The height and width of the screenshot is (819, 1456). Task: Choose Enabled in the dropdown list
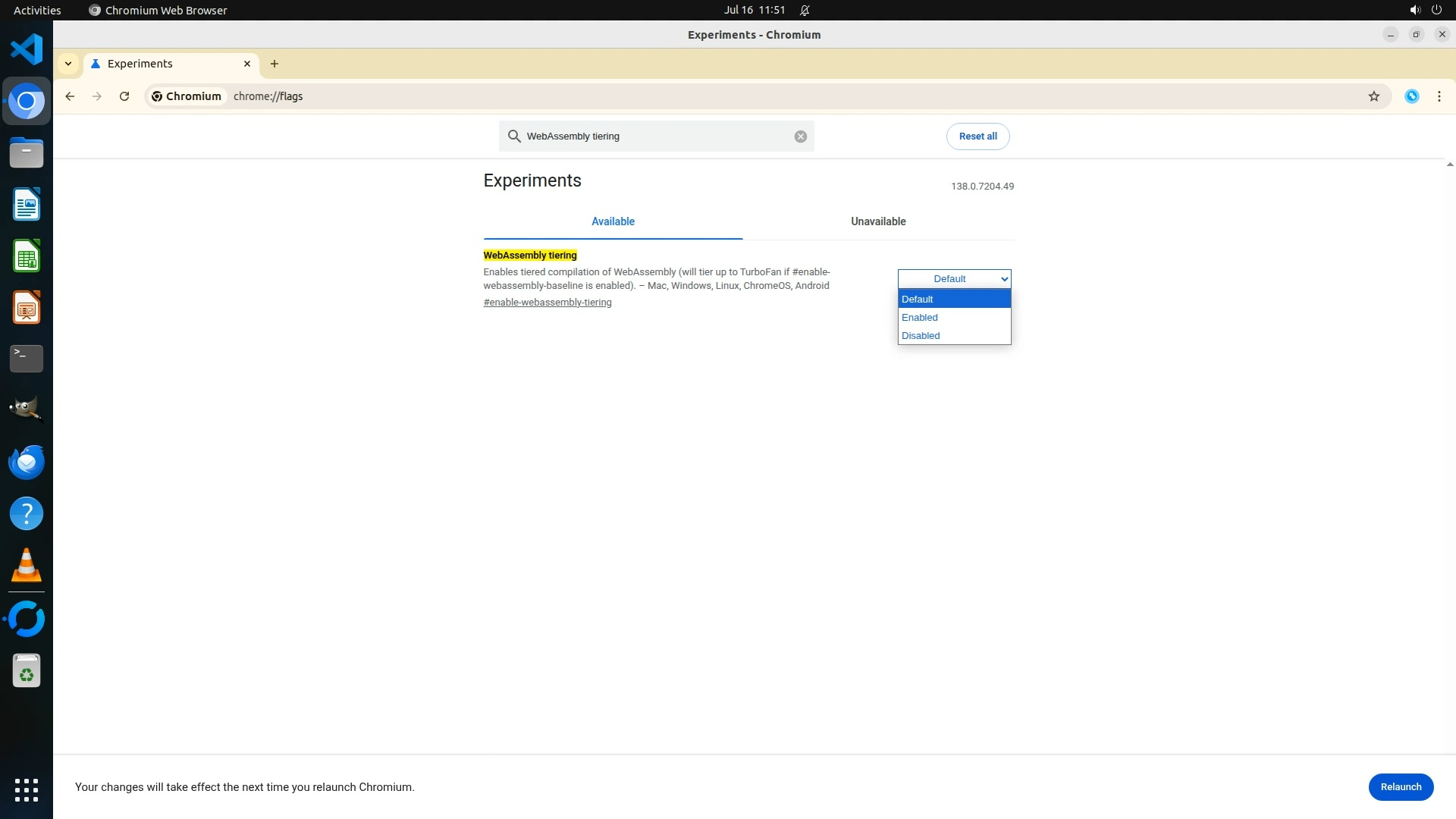click(x=920, y=318)
